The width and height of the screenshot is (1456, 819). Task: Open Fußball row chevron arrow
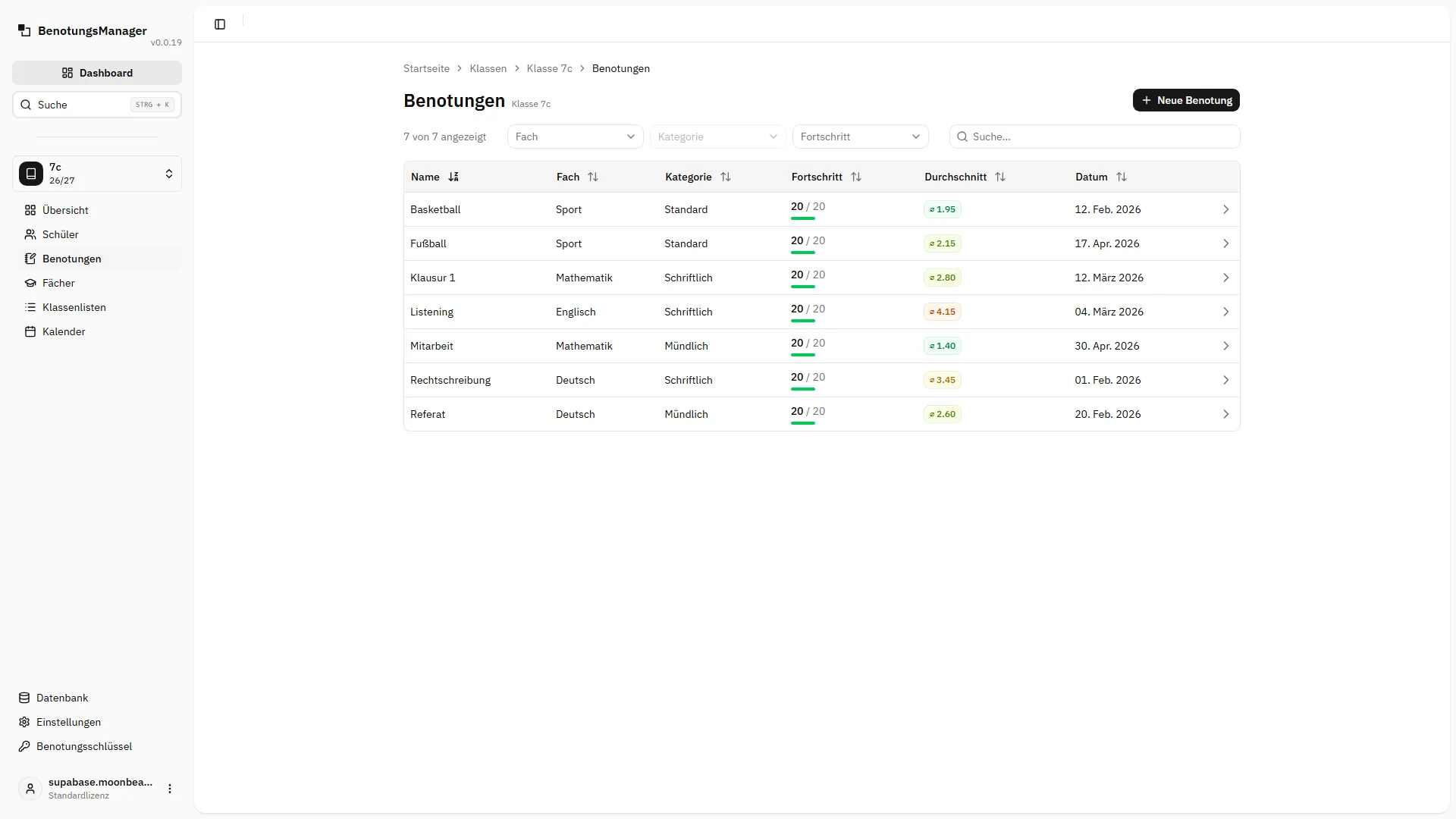1225,243
